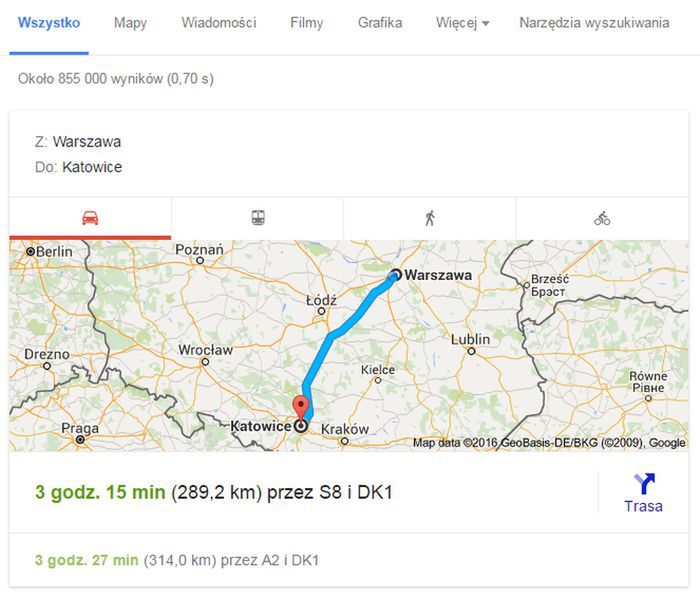The width and height of the screenshot is (700, 598).
Task: Open Narzędzia wyszukiwania options
Action: (x=594, y=23)
